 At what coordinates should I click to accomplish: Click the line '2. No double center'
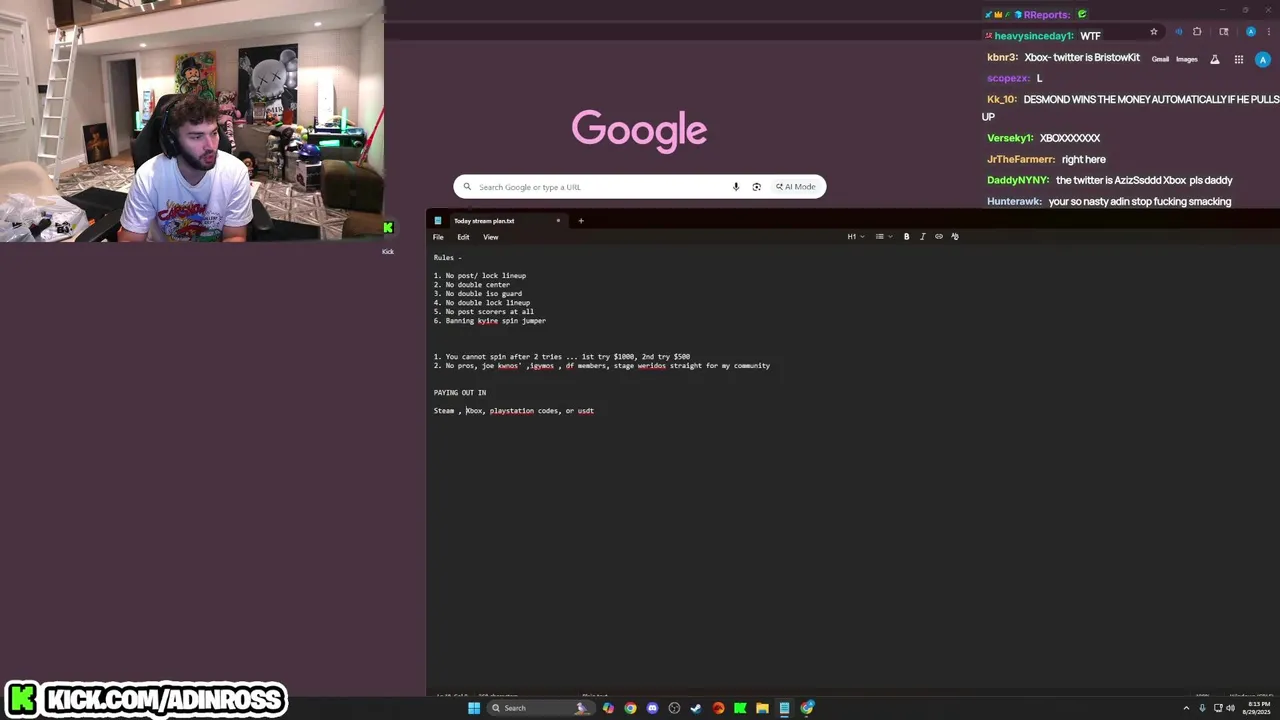tap(472, 285)
